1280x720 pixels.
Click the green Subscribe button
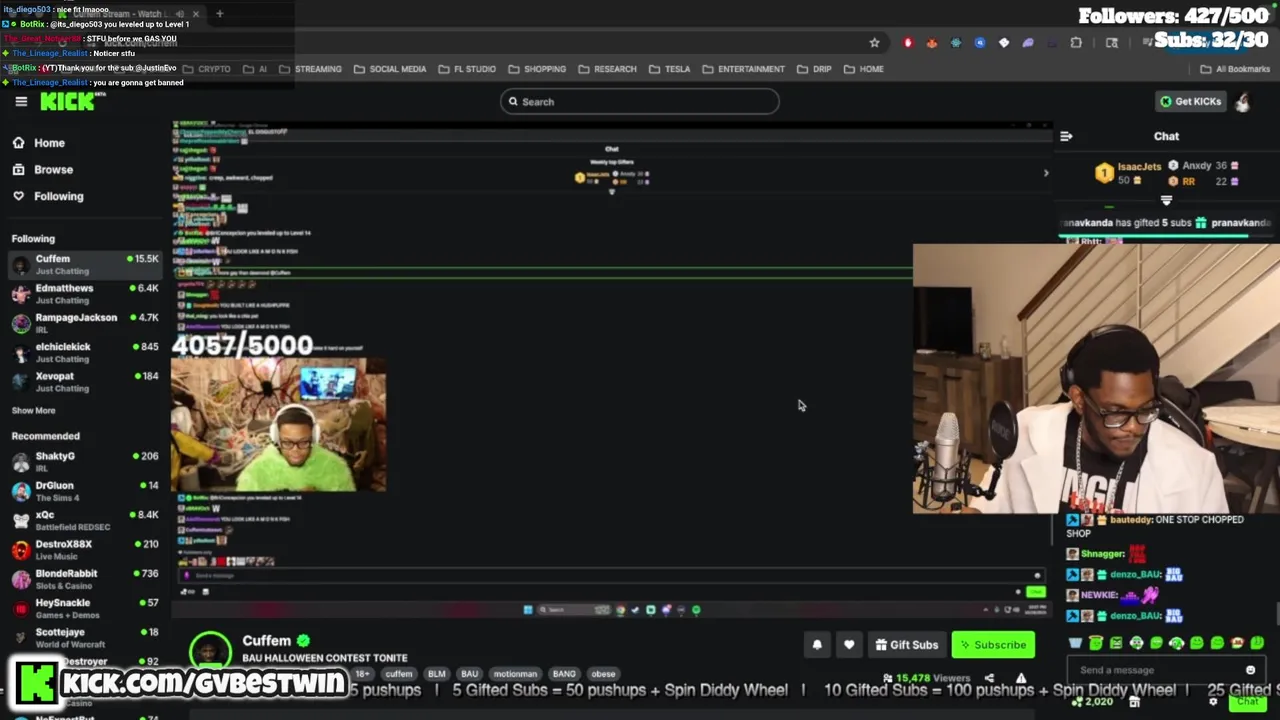click(993, 645)
